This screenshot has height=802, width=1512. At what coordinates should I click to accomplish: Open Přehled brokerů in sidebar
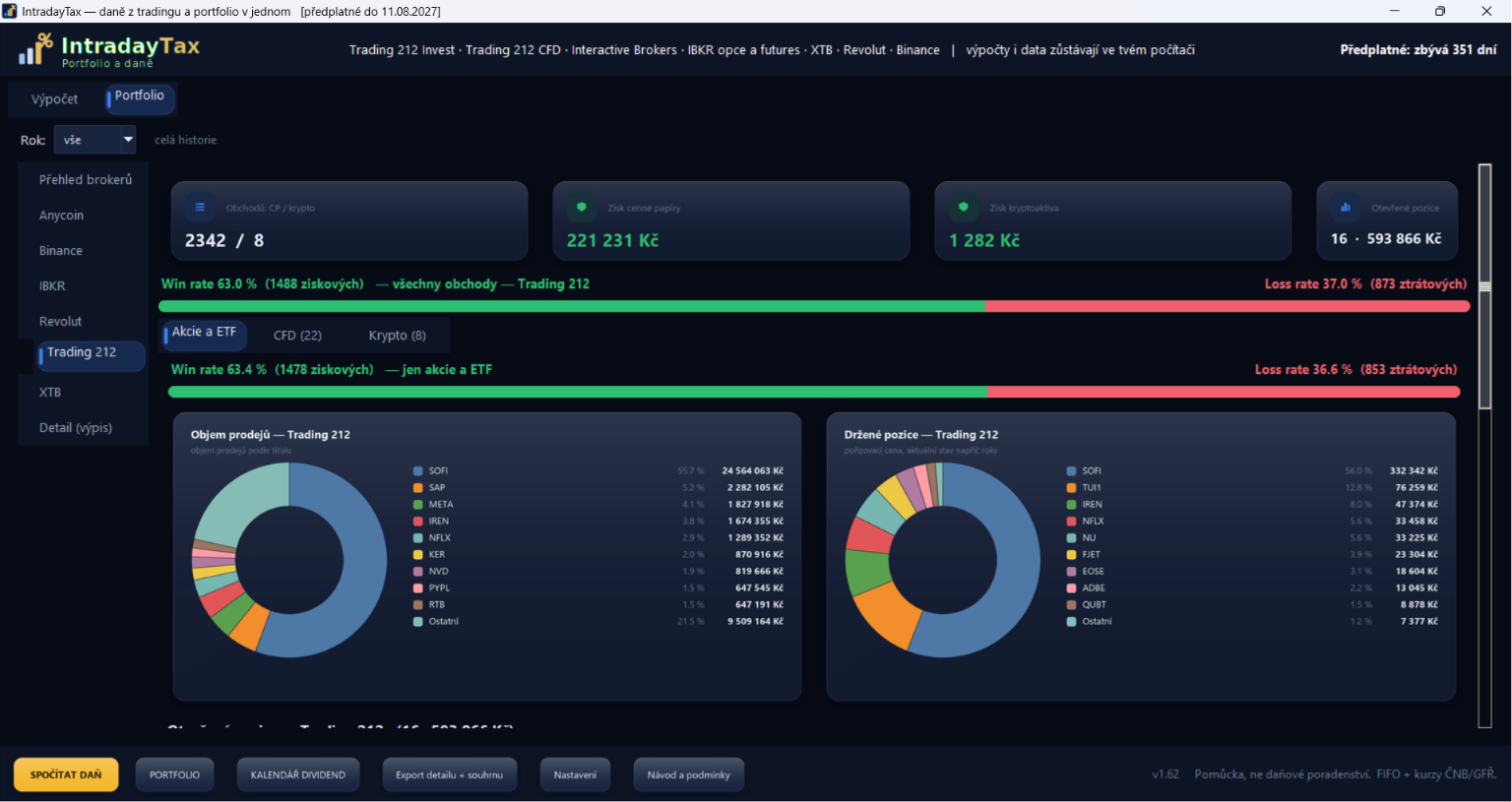[x=85, y=180]
